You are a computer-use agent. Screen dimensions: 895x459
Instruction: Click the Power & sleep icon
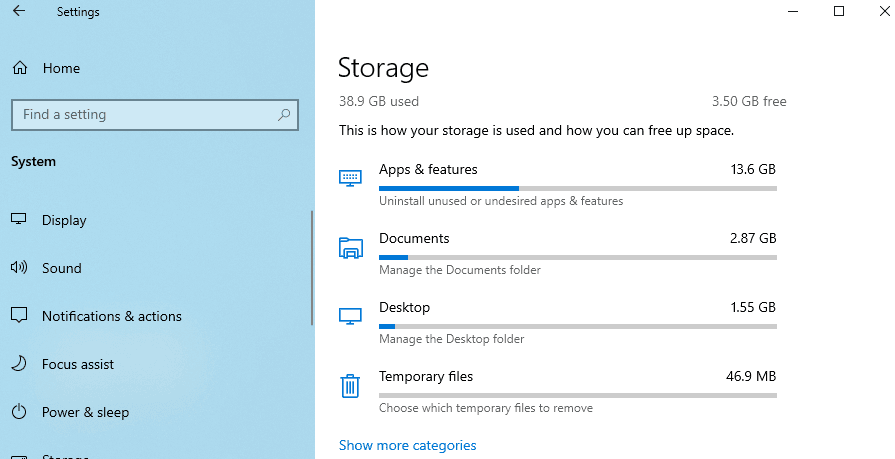(x=19, y=412)
